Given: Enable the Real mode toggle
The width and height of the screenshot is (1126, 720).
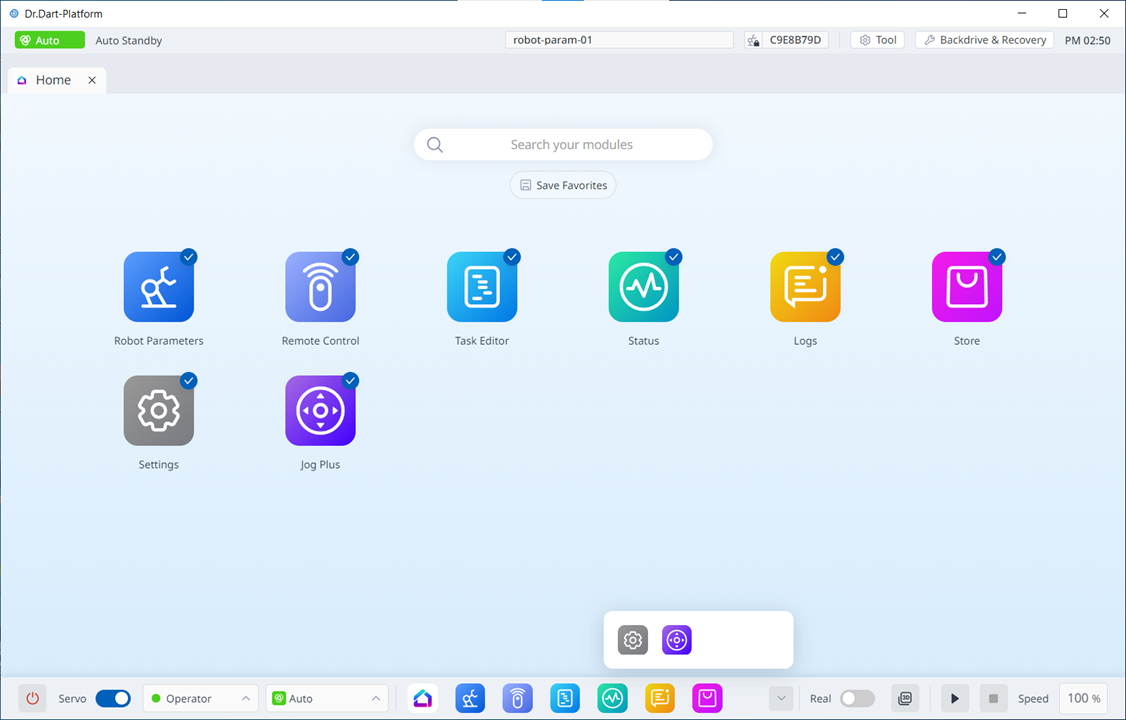Looking at the screenshot, I should tap(857, 698).
